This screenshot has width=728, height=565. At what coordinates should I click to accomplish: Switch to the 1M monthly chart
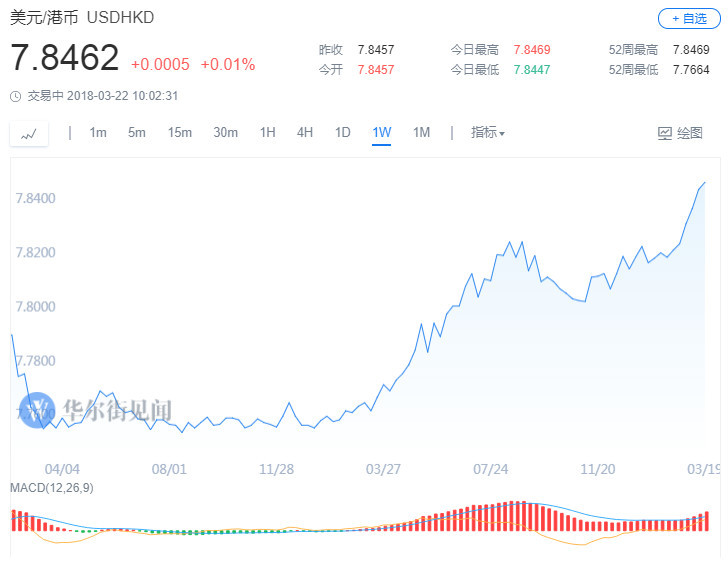click(x=421, y=133)
